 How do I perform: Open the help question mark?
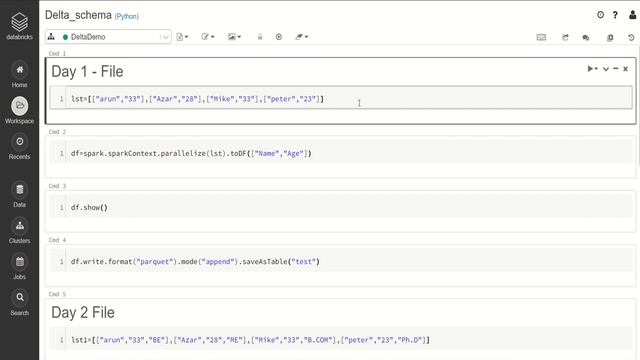click(x=615, y=15)
